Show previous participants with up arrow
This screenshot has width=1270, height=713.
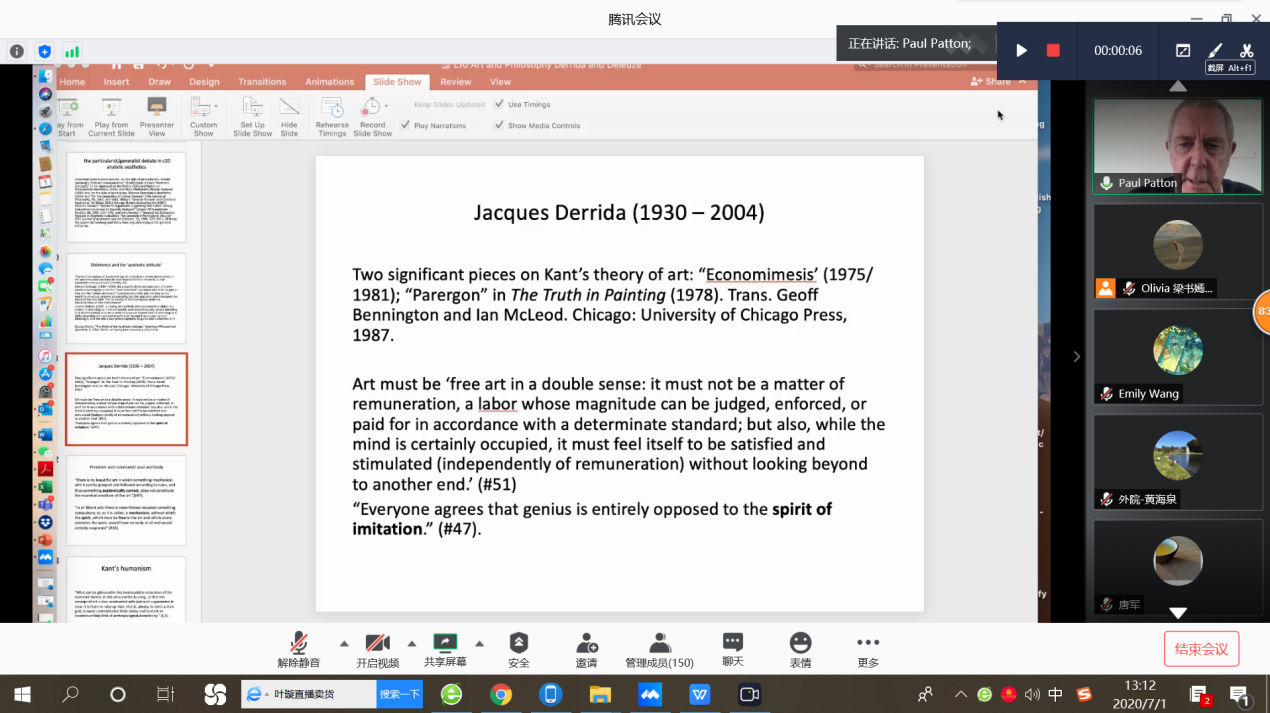pyautogui.click(x=1178, y=86)
